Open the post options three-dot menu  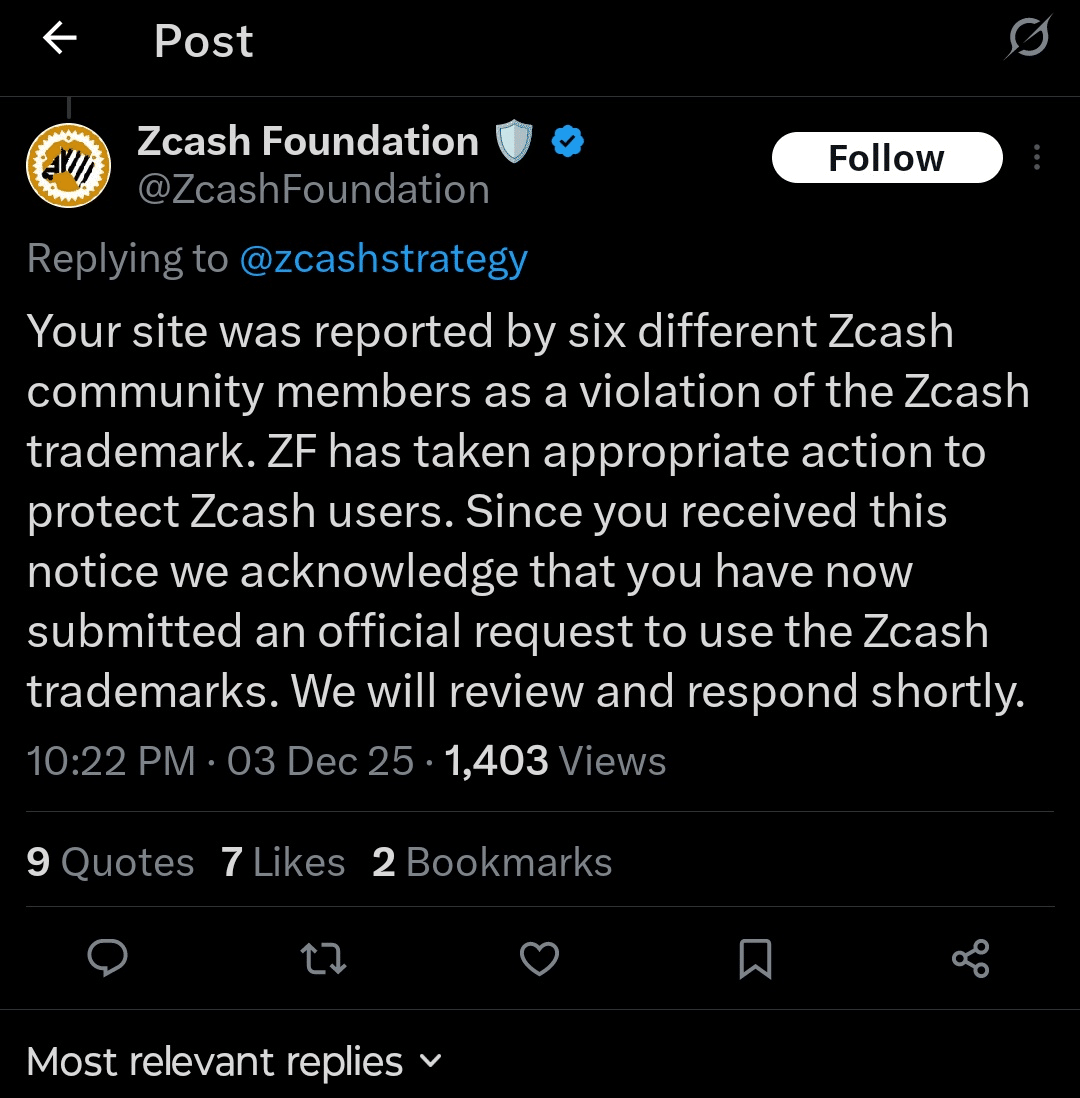tap(1037, 157)
